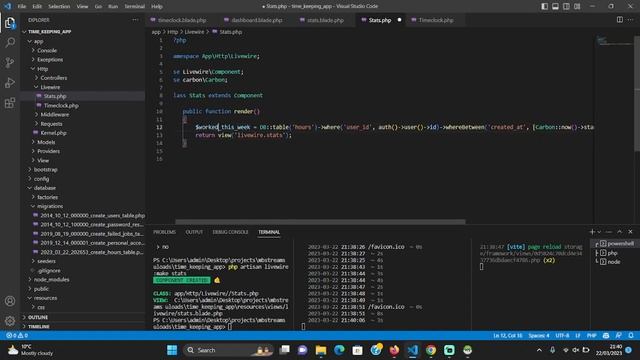640x360 pixels.
Task: Open the Extensions view
Action: (x=10, y=102)
